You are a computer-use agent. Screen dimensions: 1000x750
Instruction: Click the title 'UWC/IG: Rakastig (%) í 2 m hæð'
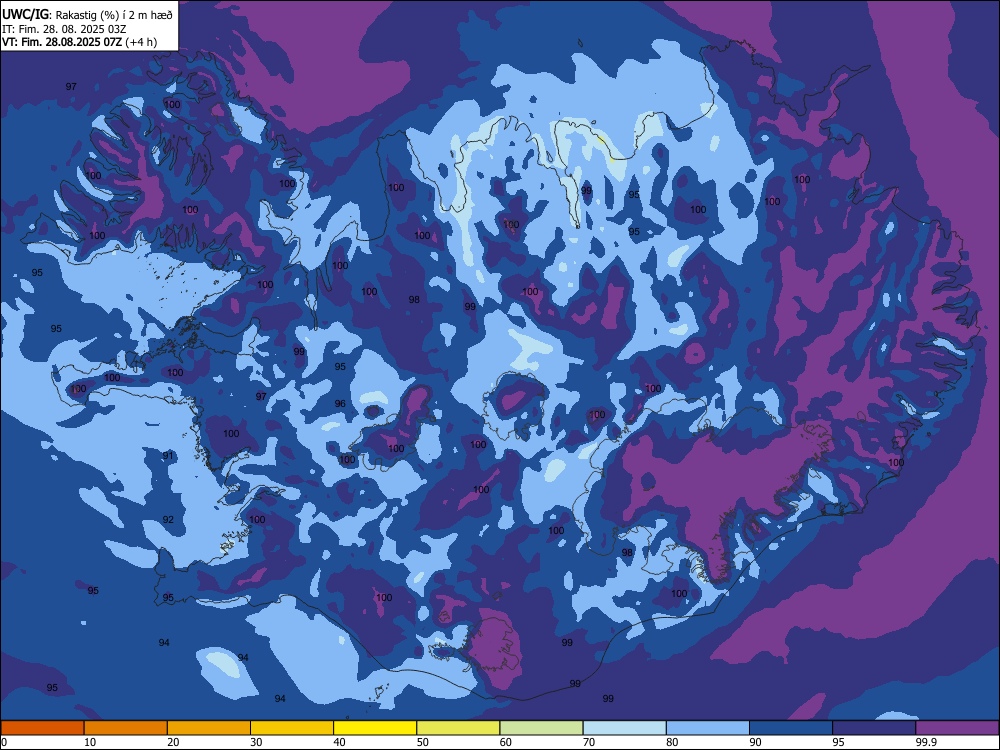(87, 14)
